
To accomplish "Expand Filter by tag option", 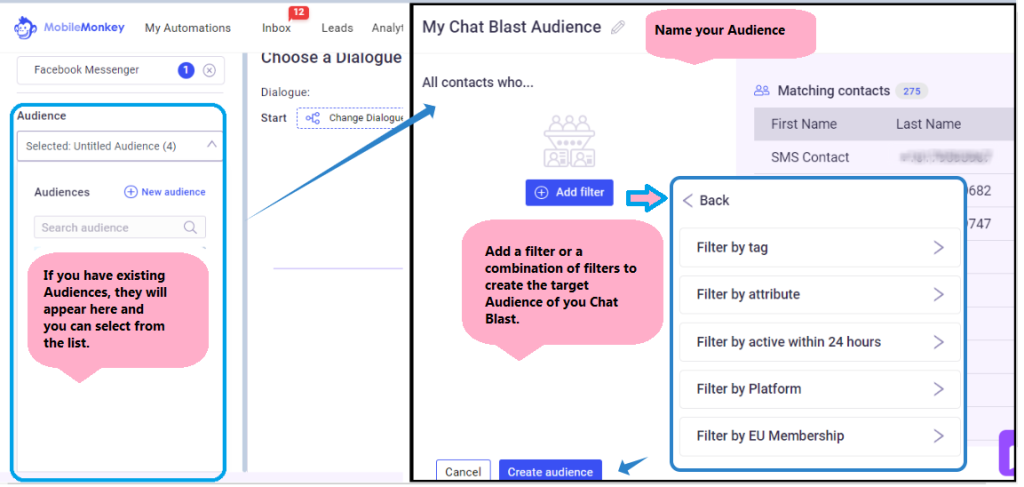I will pyautogui.click(x=820, y=247).
